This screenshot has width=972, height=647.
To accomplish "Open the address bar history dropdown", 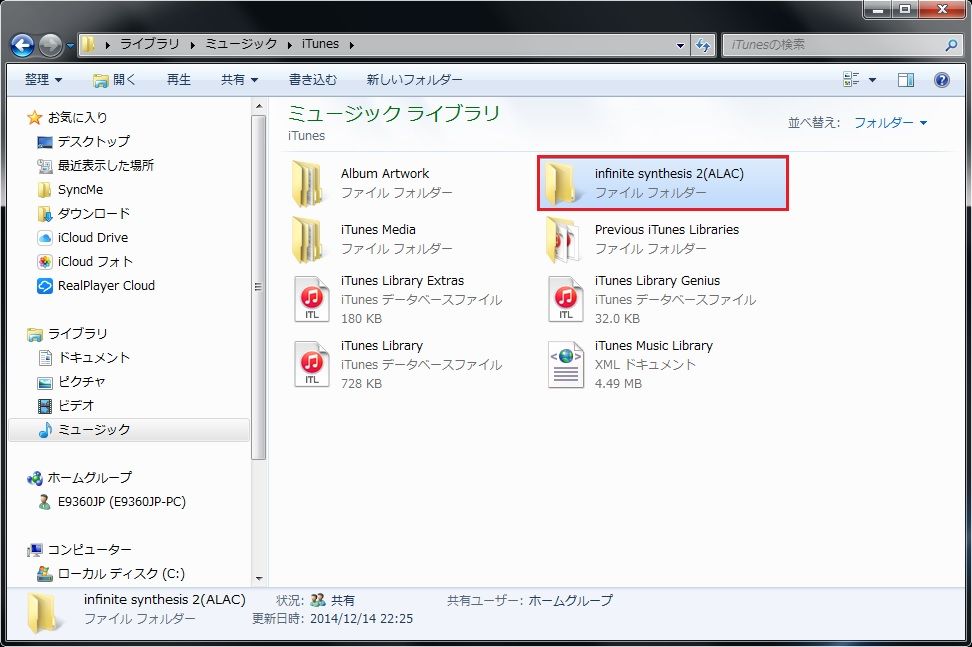I will click(x=680, y=45).
